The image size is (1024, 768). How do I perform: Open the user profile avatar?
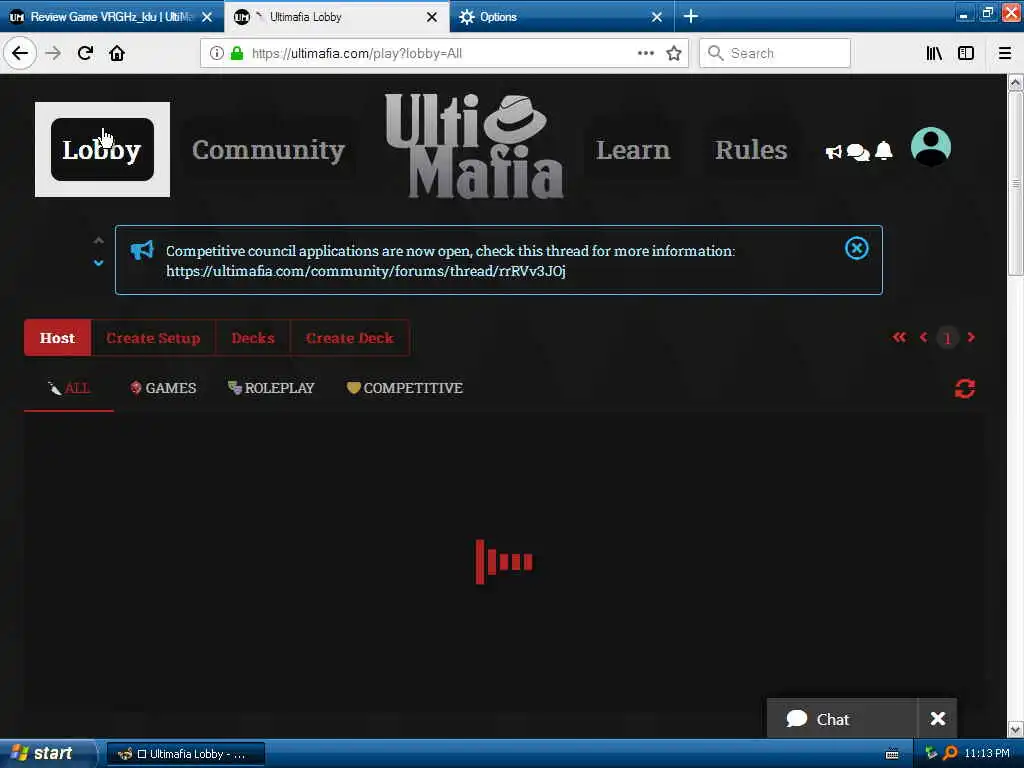point(931,146)
